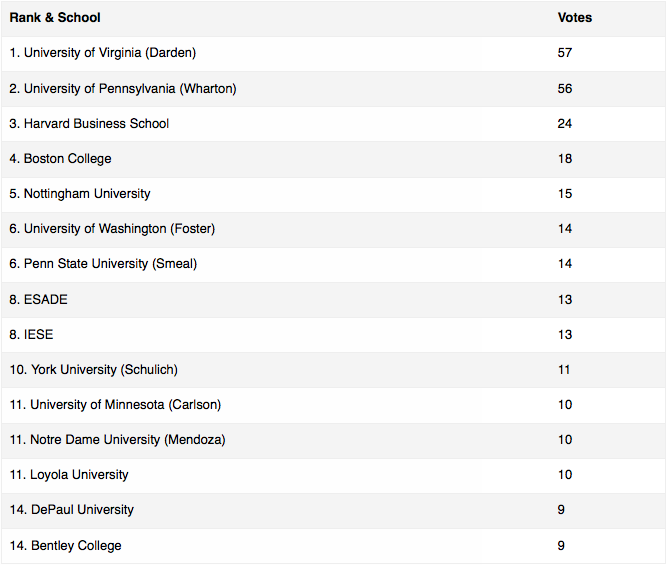Screen dimensions: 668x565
Task: Click the Votes column header
Action: [x=575, y=17]
